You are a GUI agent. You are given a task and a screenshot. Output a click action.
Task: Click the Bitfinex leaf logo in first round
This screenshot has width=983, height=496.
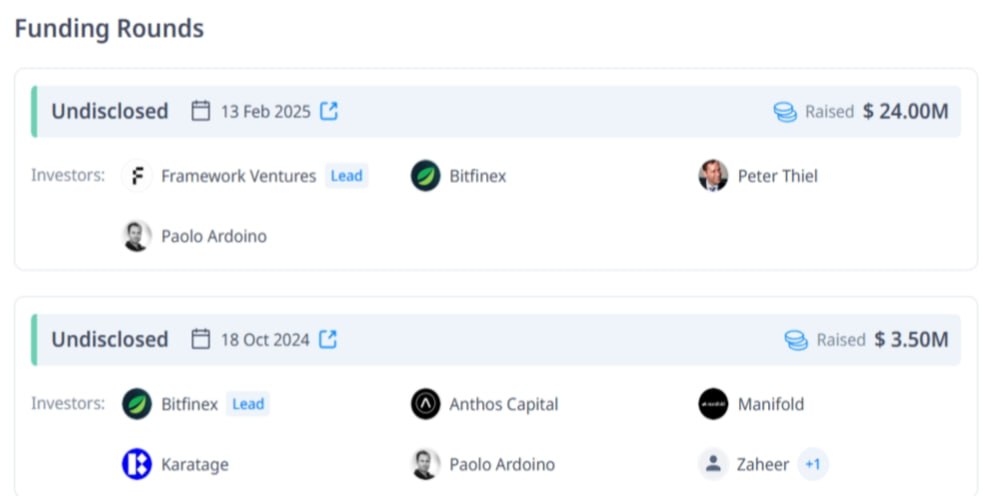[426, 176]
